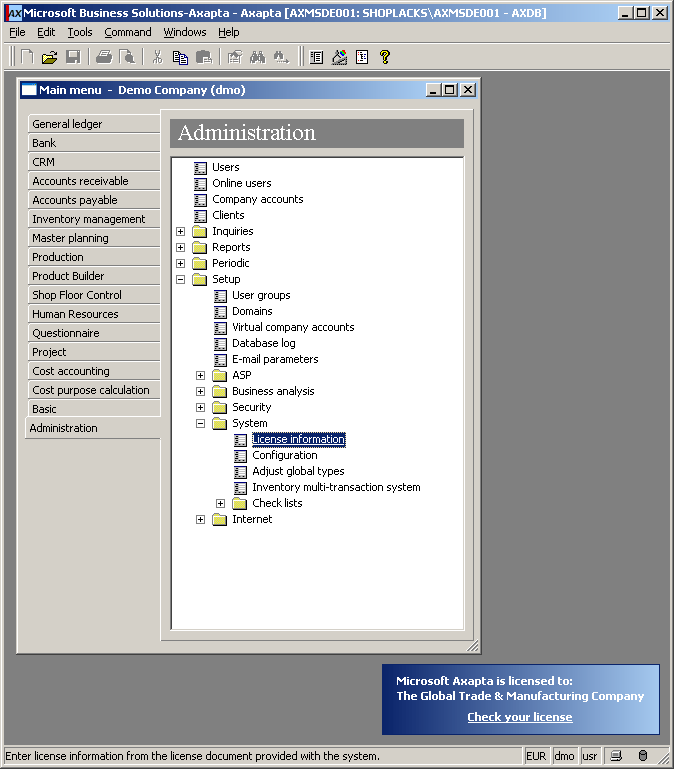This screenshot has height=769, width=674.
Task: Expand the ASP folder
Action: click(200, 376)
